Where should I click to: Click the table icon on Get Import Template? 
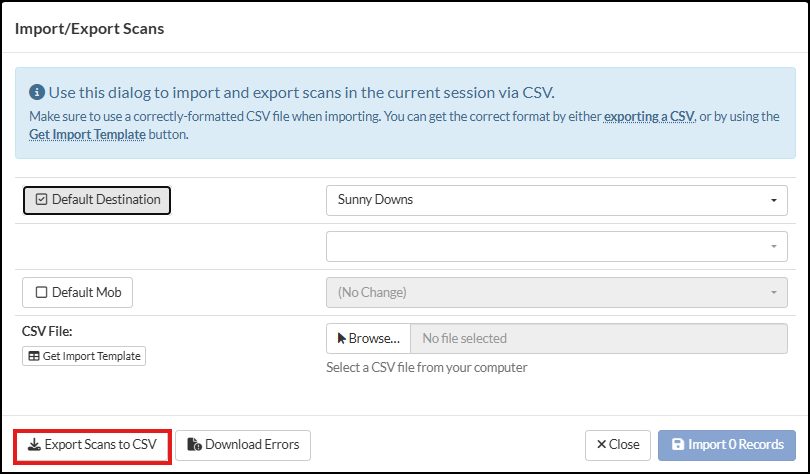[x=33, y=356]
